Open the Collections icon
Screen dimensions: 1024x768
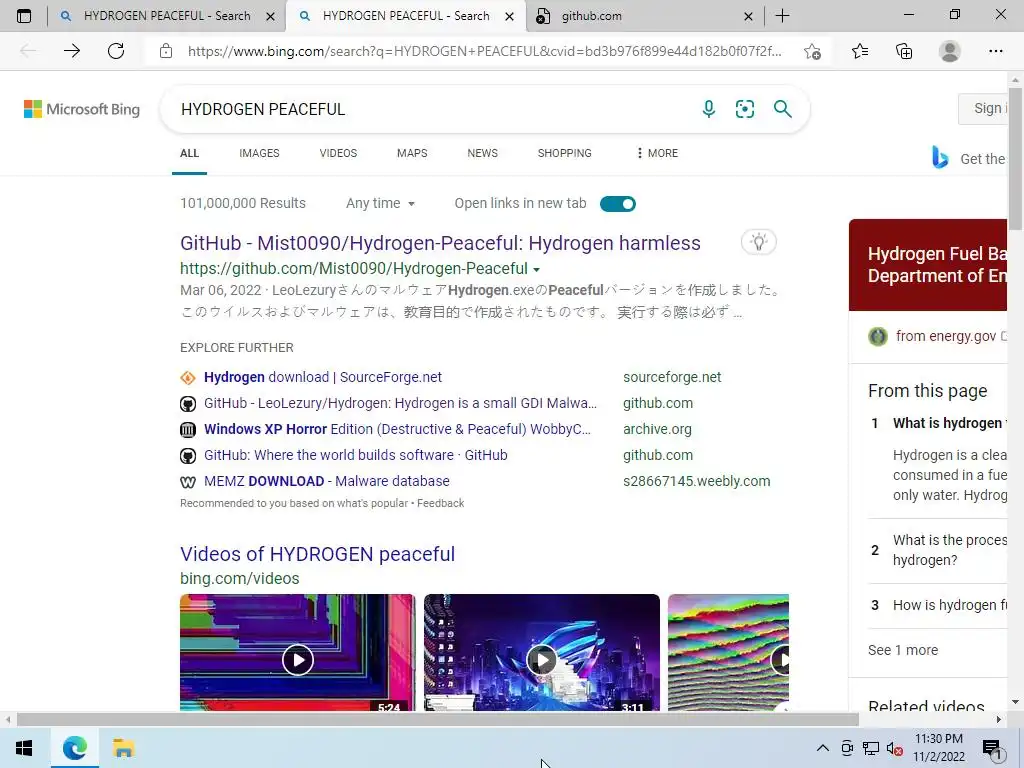(904, 51)
